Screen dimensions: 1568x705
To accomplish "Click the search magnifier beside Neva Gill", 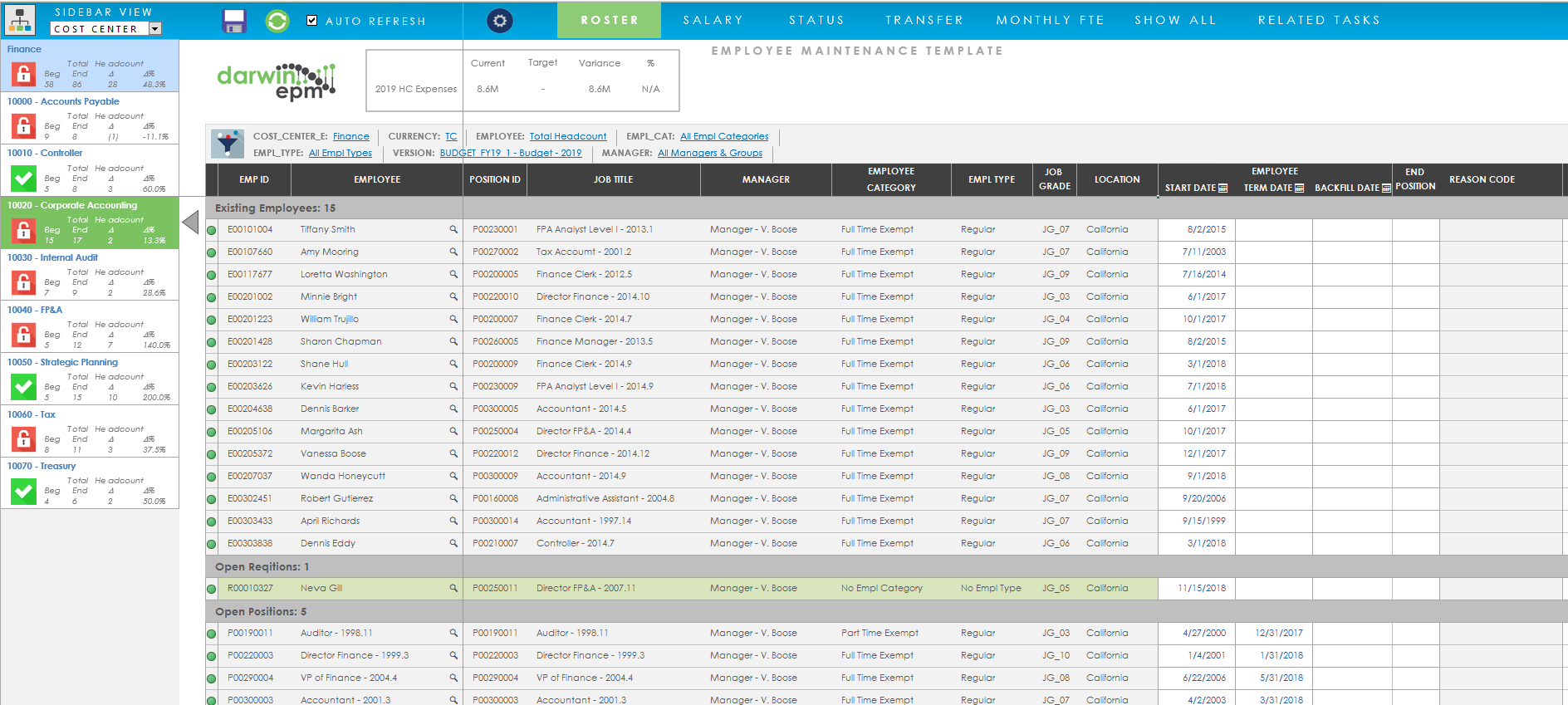I will pos(453,588).
